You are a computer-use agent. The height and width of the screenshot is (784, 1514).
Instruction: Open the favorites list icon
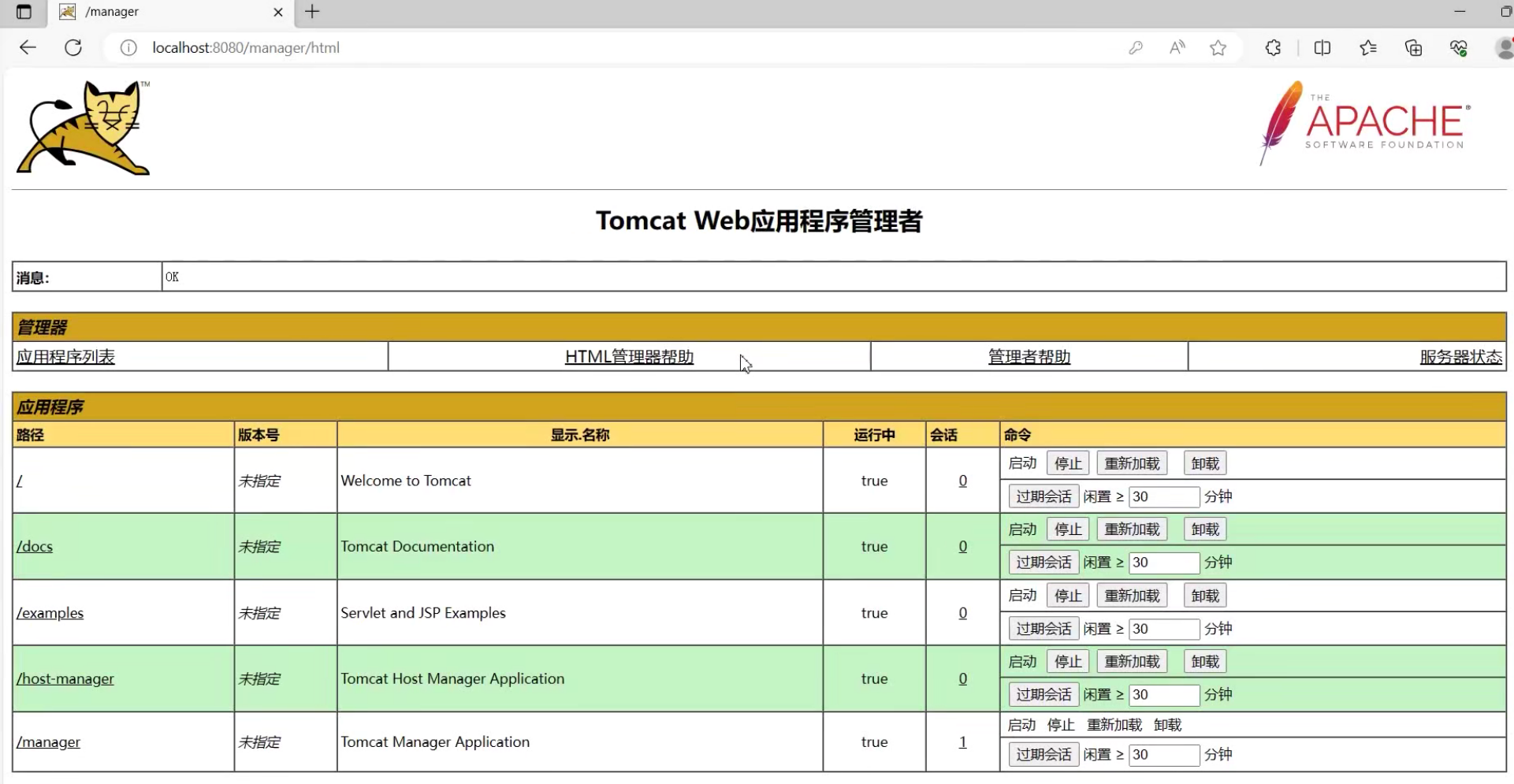pos(1368,48)
